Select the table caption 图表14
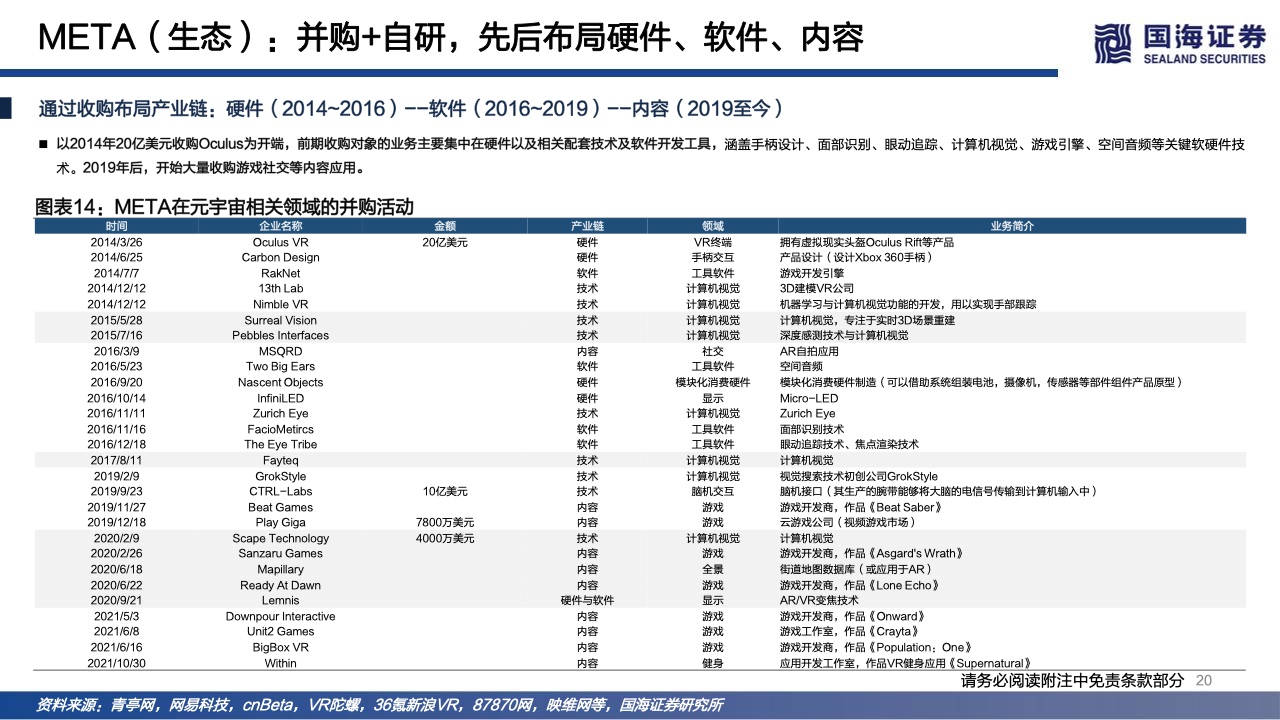The height and width of the screenshot is (720, 1280). tap(224, 207)
